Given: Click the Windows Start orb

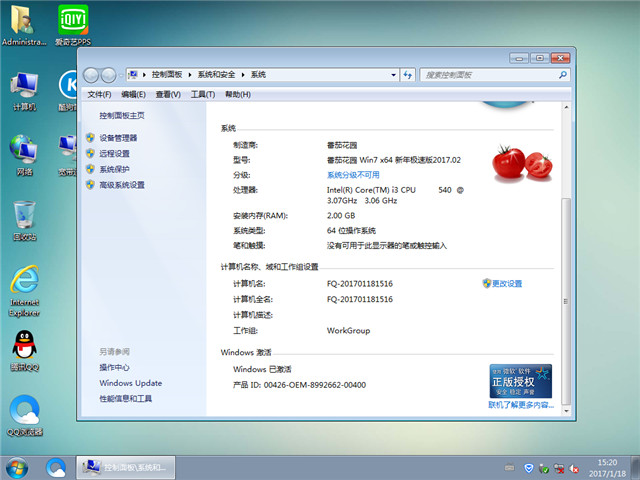Looking at the screenshot, I should pos(17,468).
